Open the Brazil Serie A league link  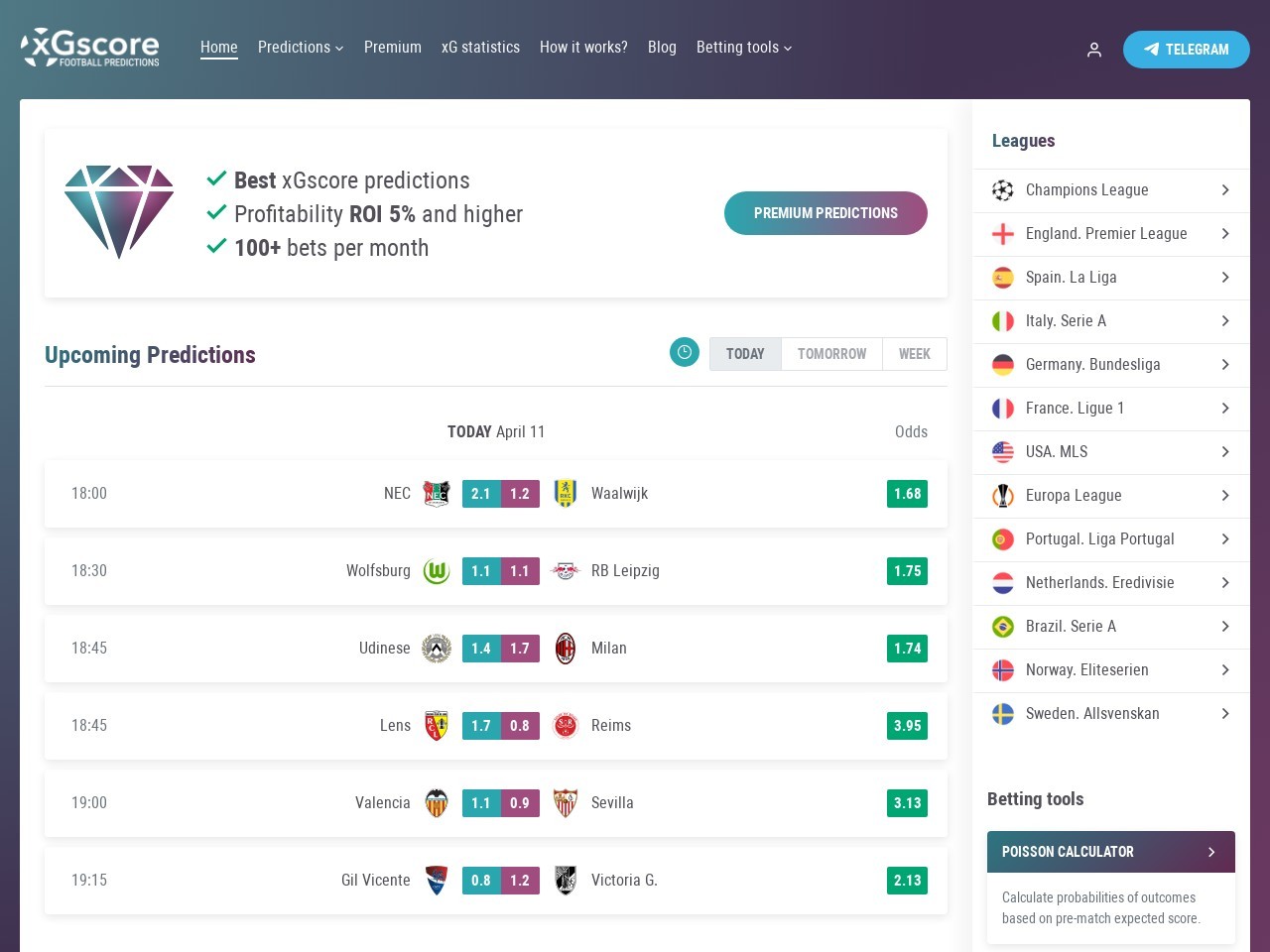[x=1111, y=626]
